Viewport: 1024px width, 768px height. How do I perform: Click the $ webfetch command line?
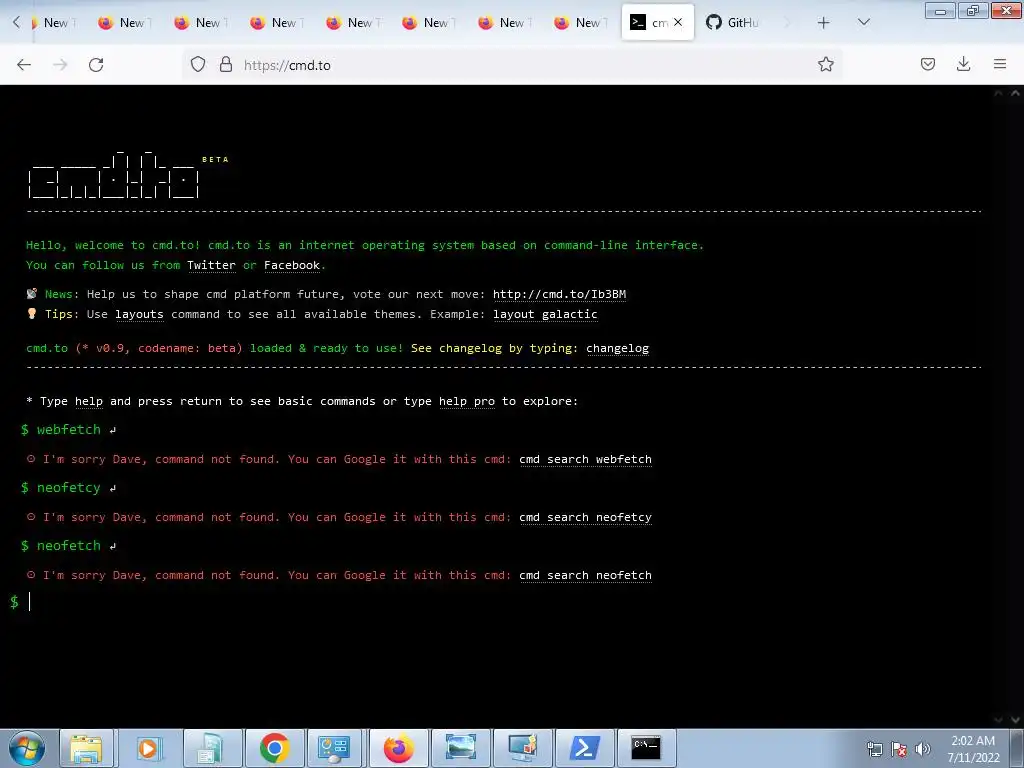[69, 430]
